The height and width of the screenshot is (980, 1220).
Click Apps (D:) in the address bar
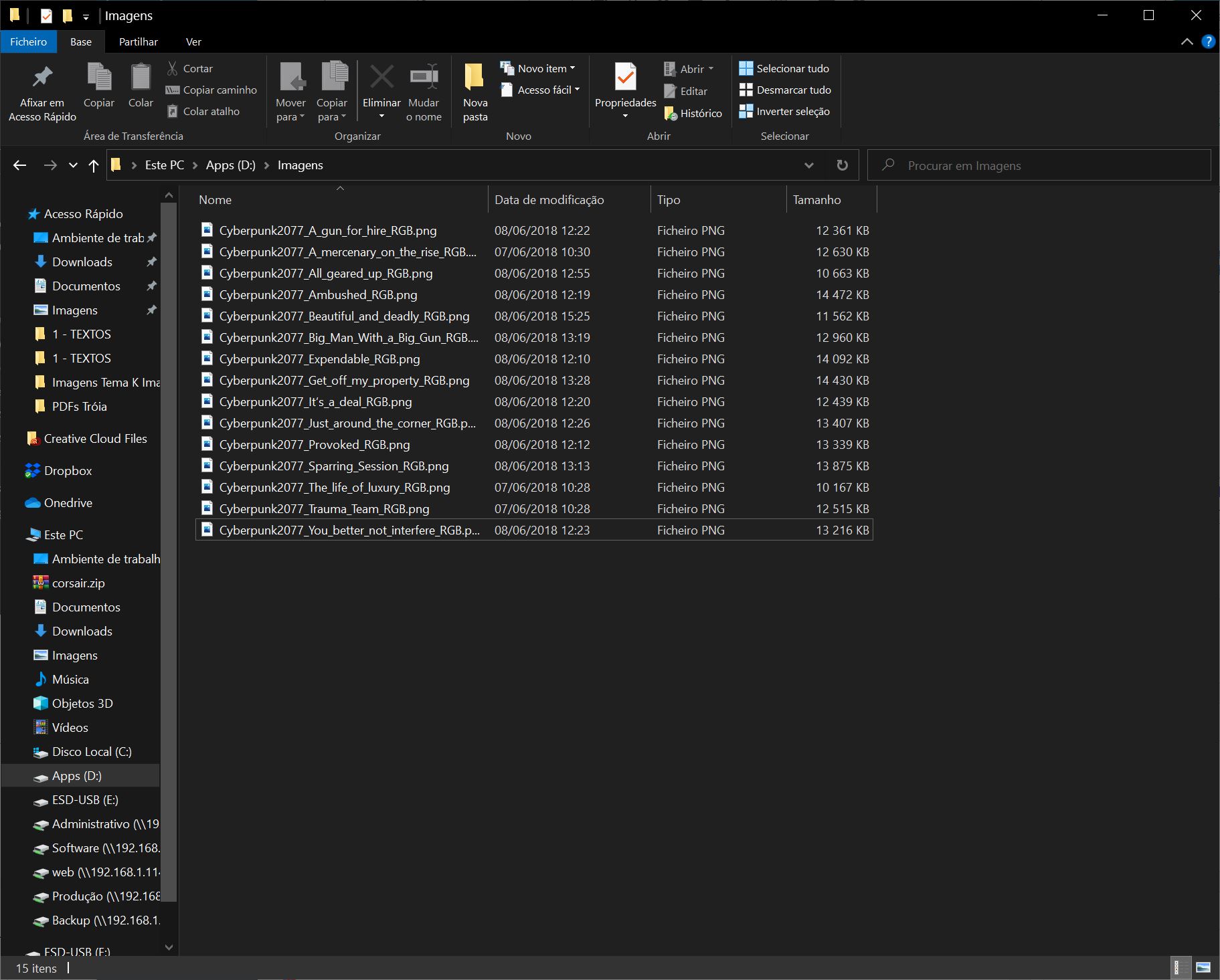pos(231,165)
